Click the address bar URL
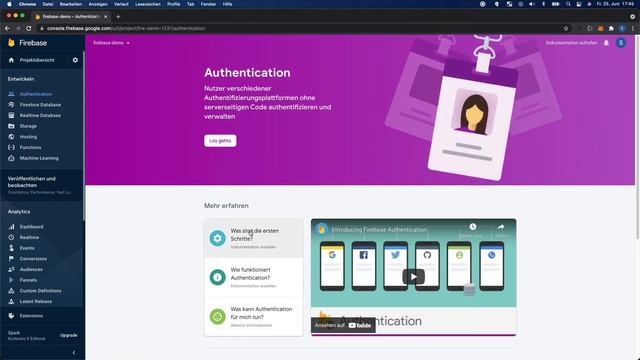The width and height of the screenshot is (640, 360). coord(126,28)
